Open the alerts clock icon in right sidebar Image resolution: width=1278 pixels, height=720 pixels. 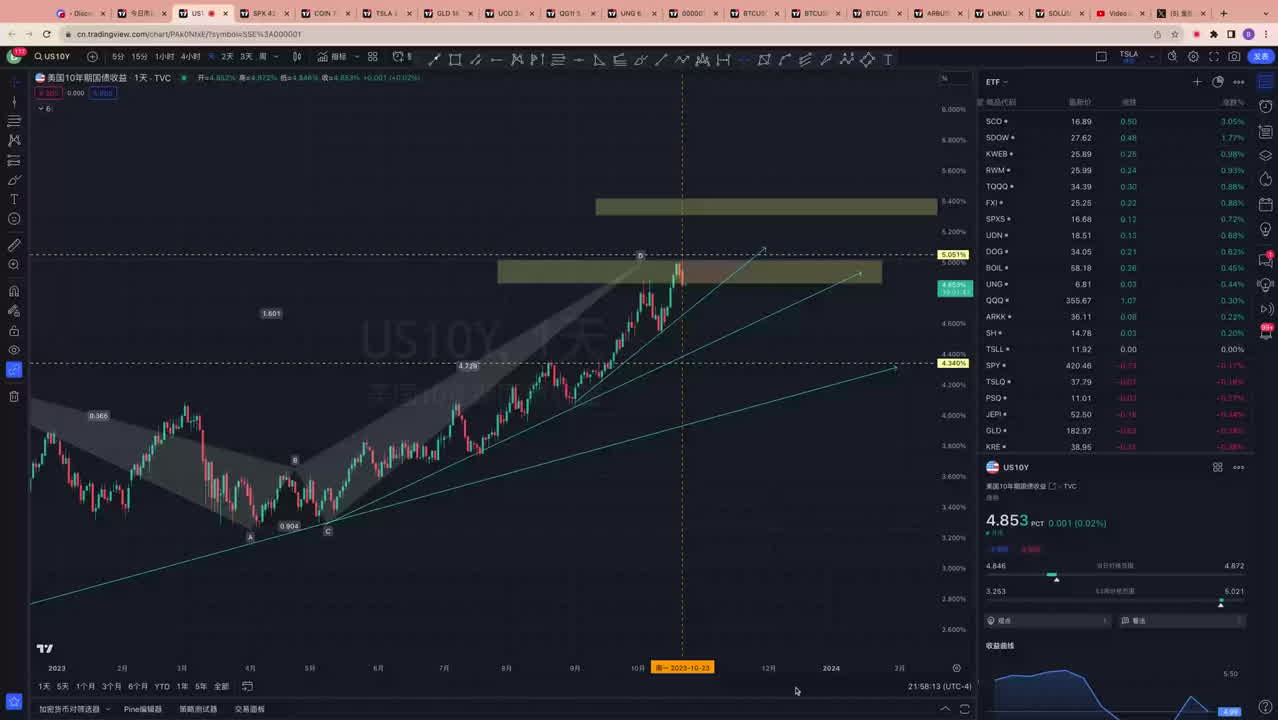tap(1266, 106)
